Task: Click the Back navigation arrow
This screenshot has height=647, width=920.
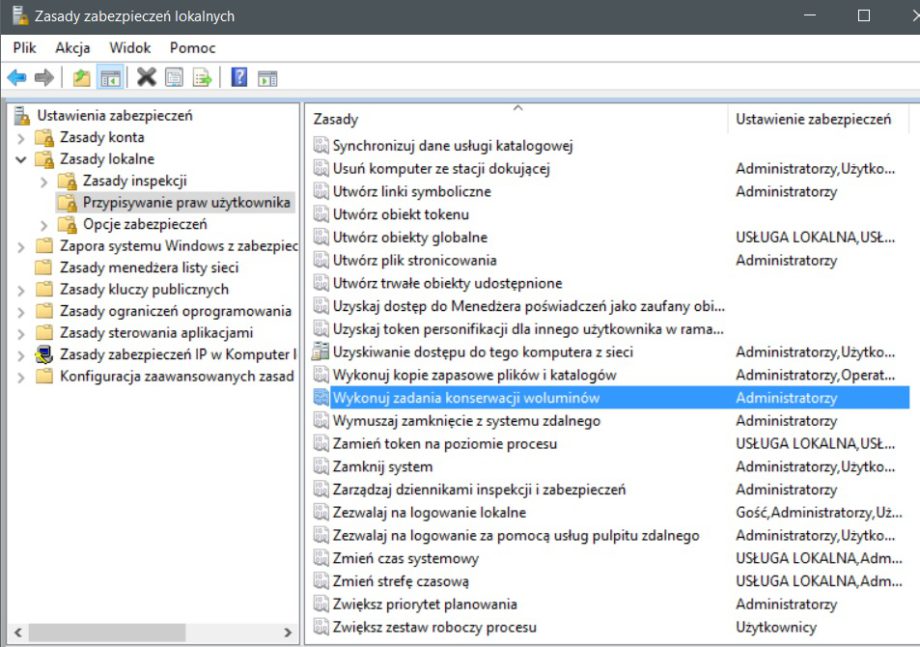Action: (16, 77)
